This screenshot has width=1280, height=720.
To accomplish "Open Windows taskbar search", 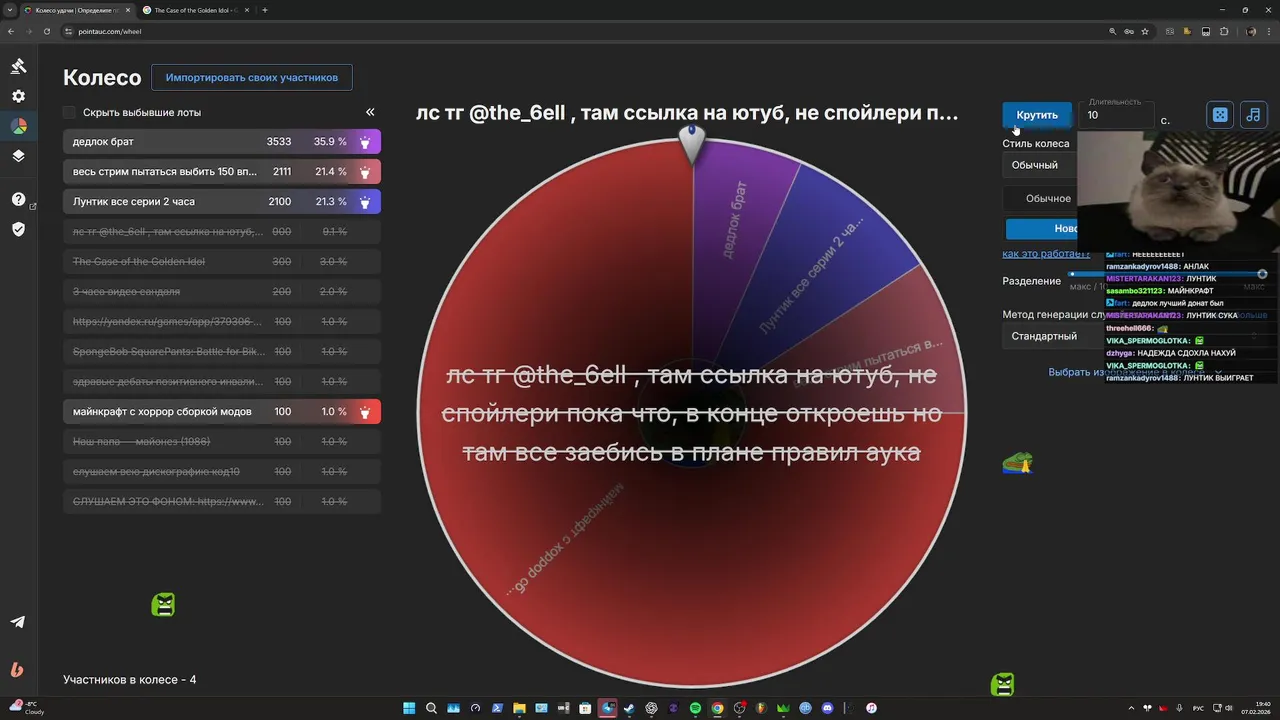I will pyautogui.click(x=431, y=708).
